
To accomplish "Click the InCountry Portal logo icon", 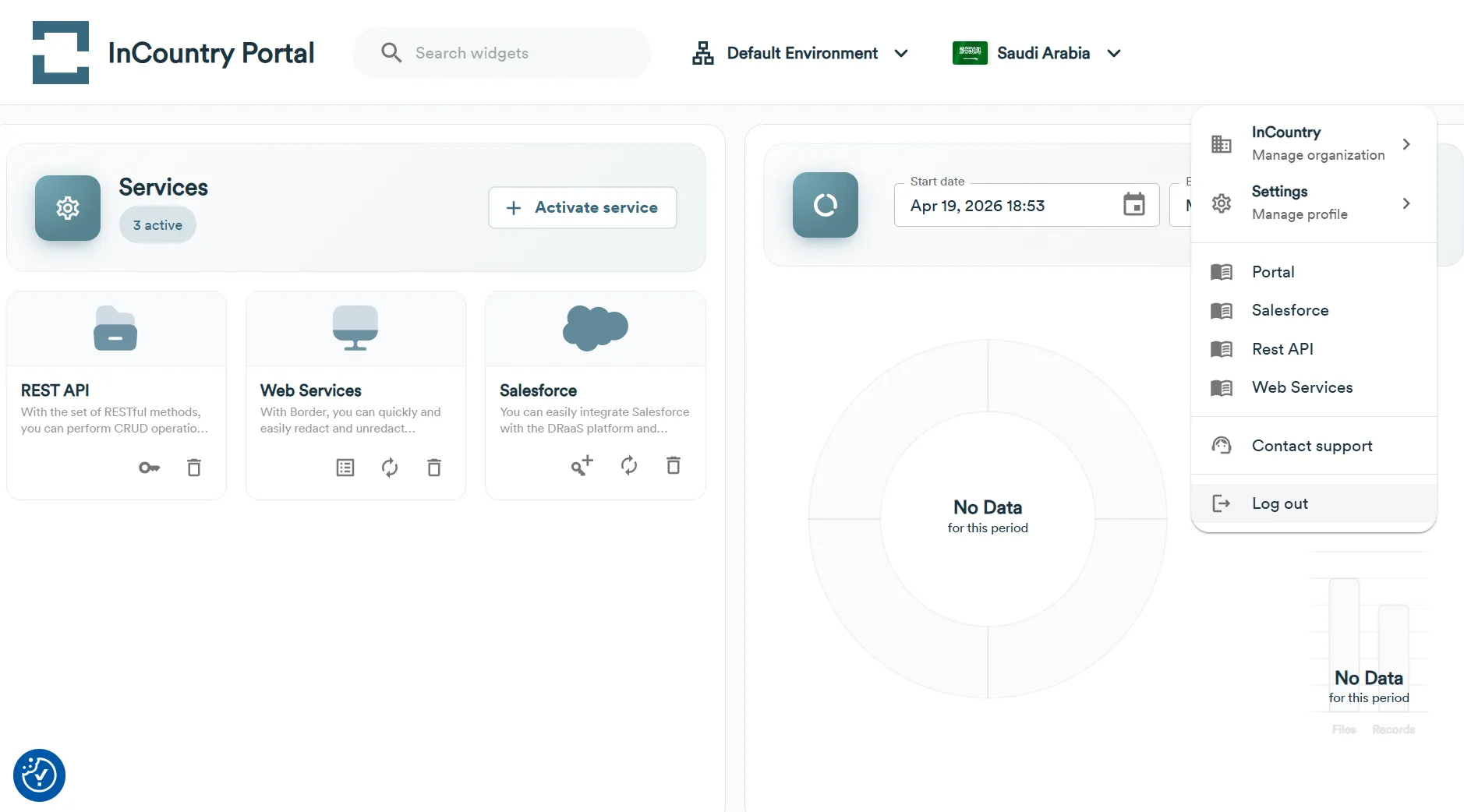I will (61, 52).
